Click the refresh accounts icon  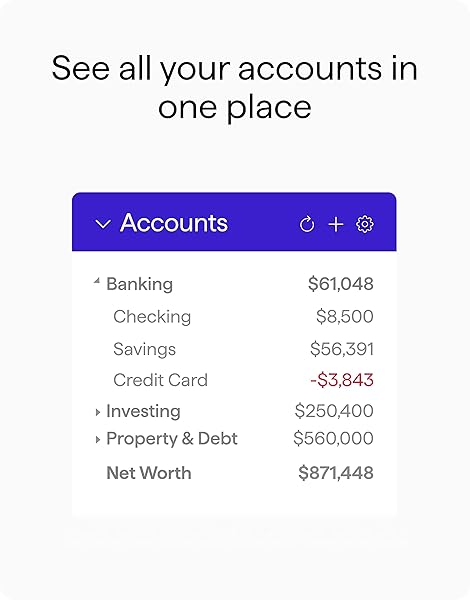307,224
